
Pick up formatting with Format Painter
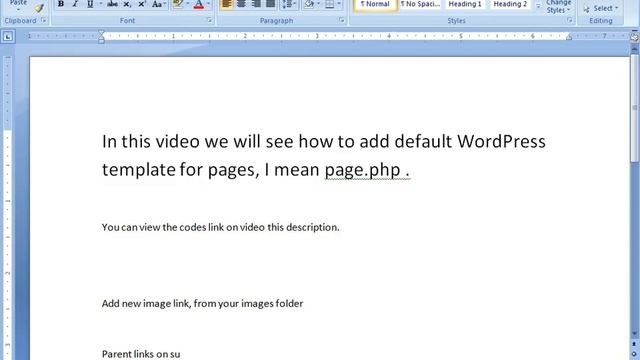pyautogui.click(x=39, y=8)
